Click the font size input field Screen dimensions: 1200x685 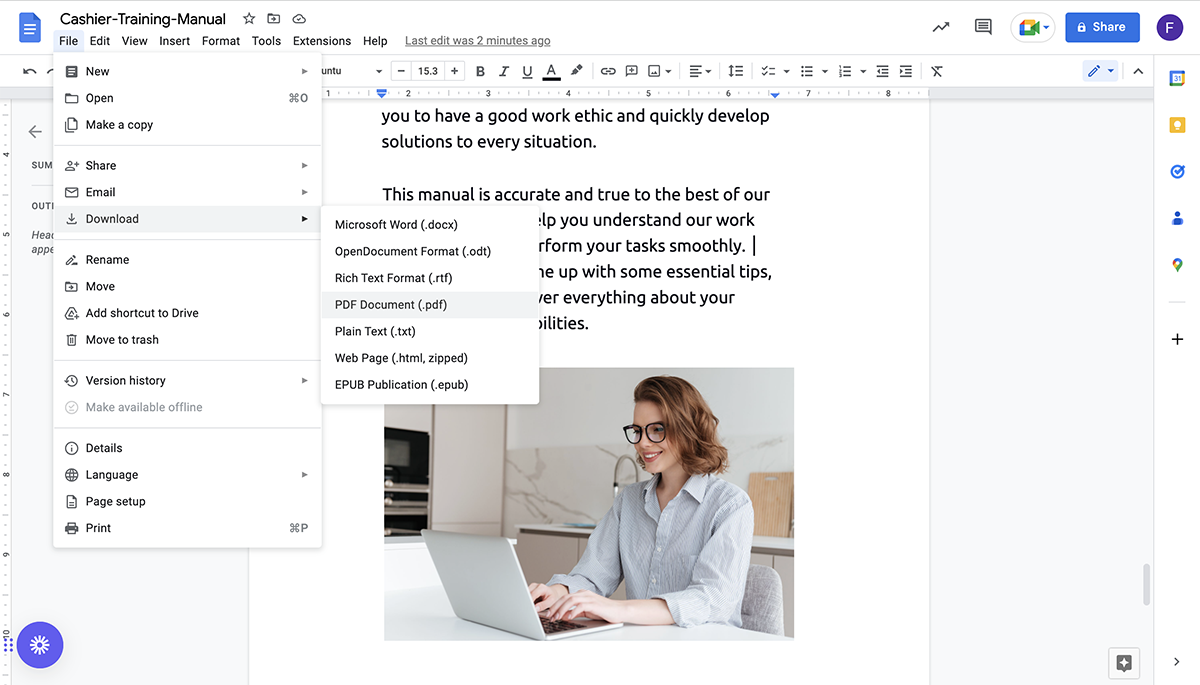tap(428, 71)
